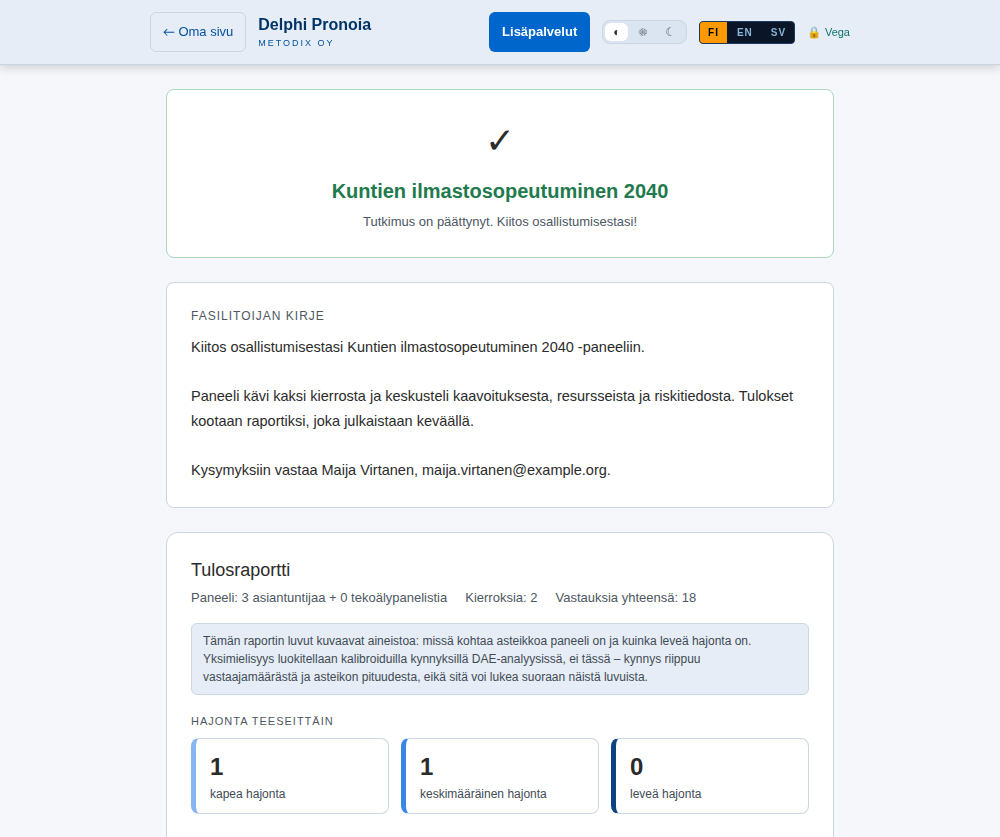The height and width of the screenshot is (837, 1000).
Task: Click the checkmark icon above the study title
Action: [x=499, y=140]
